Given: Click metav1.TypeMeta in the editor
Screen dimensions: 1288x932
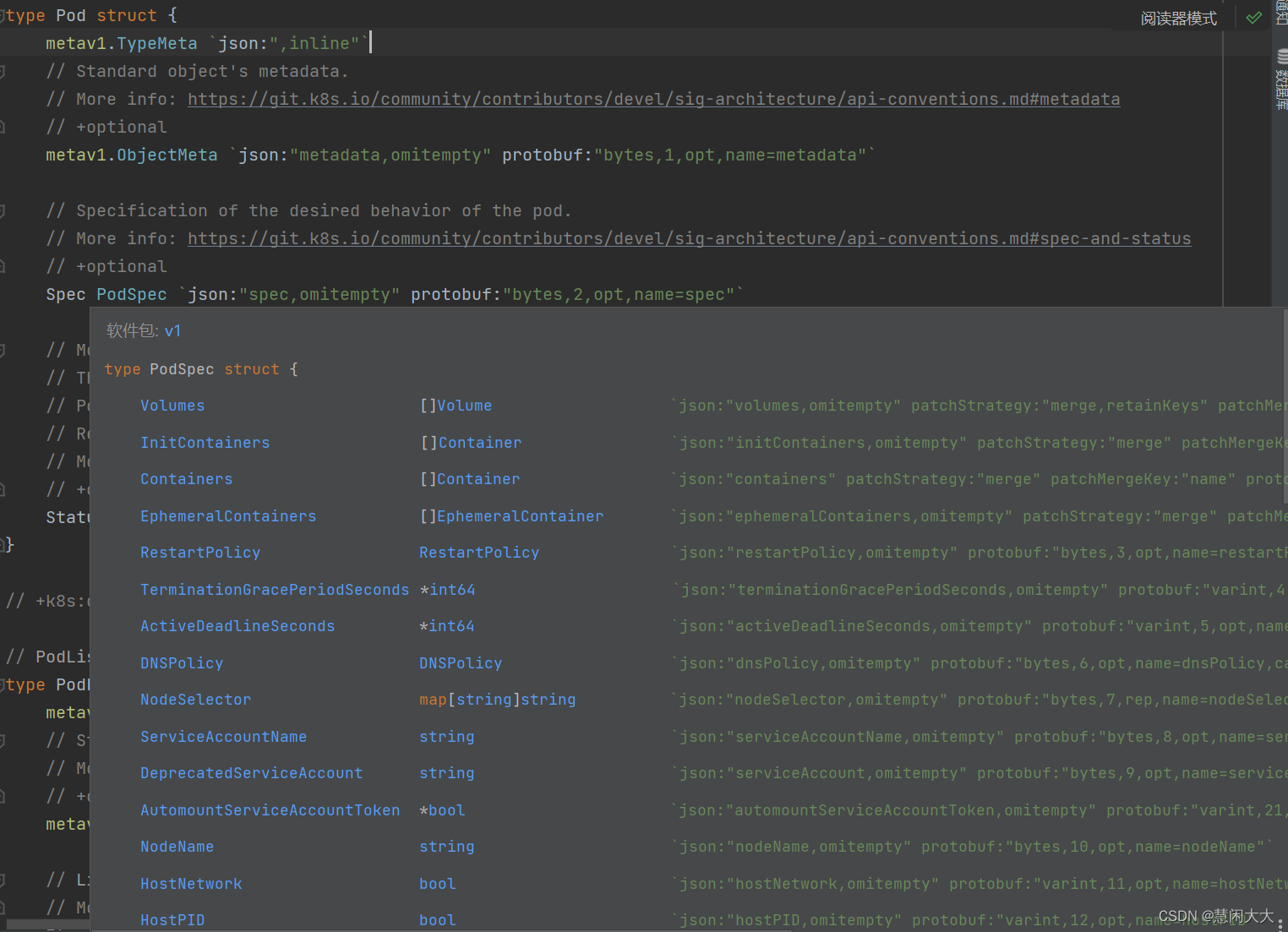Looking at the screenshot, I should pos(121,44).
